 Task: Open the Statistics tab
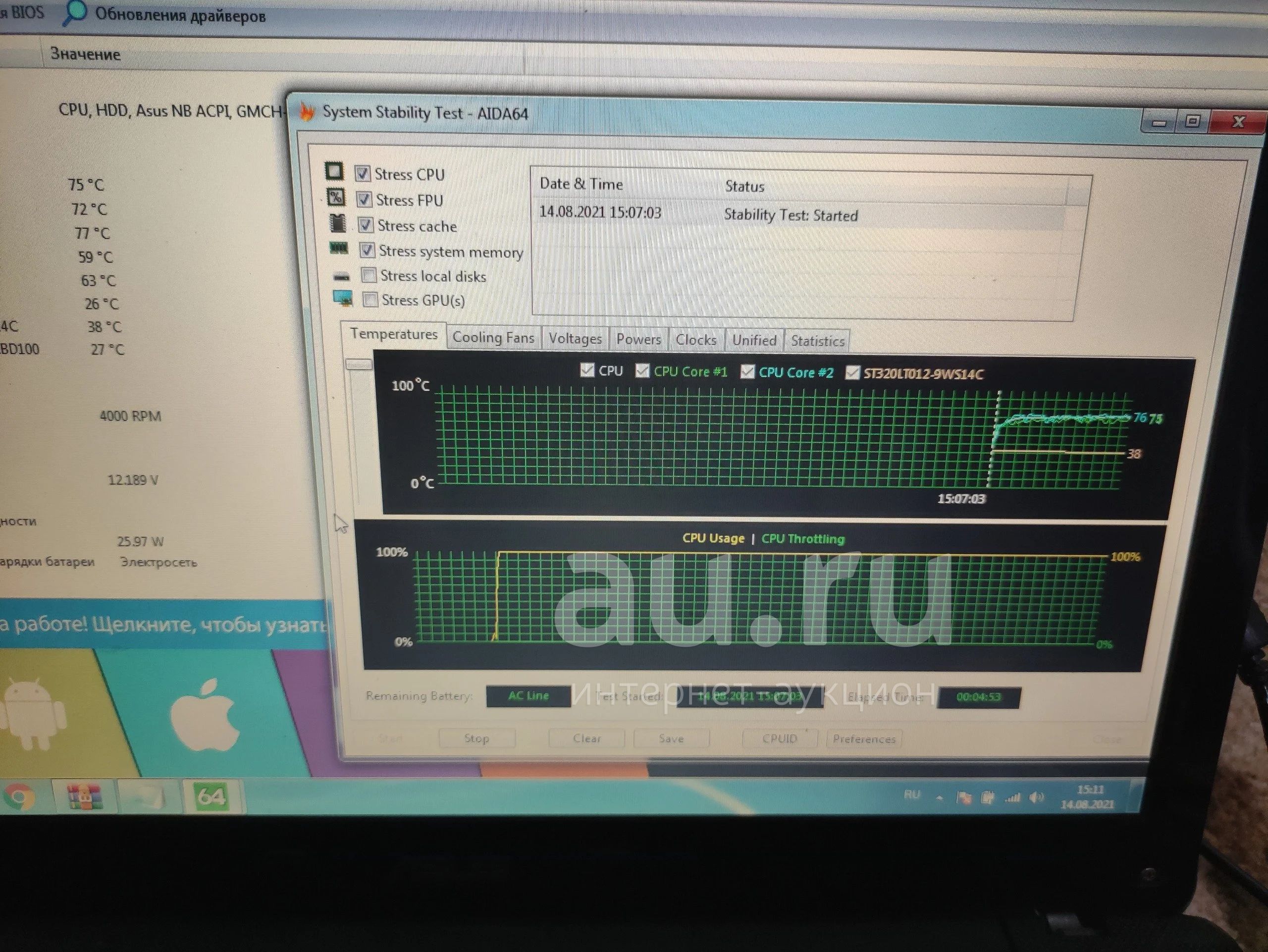[817, 341]
